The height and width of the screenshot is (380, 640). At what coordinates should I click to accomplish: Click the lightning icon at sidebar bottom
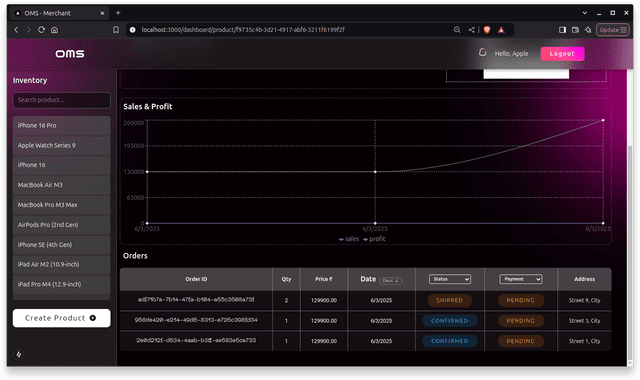19,354
